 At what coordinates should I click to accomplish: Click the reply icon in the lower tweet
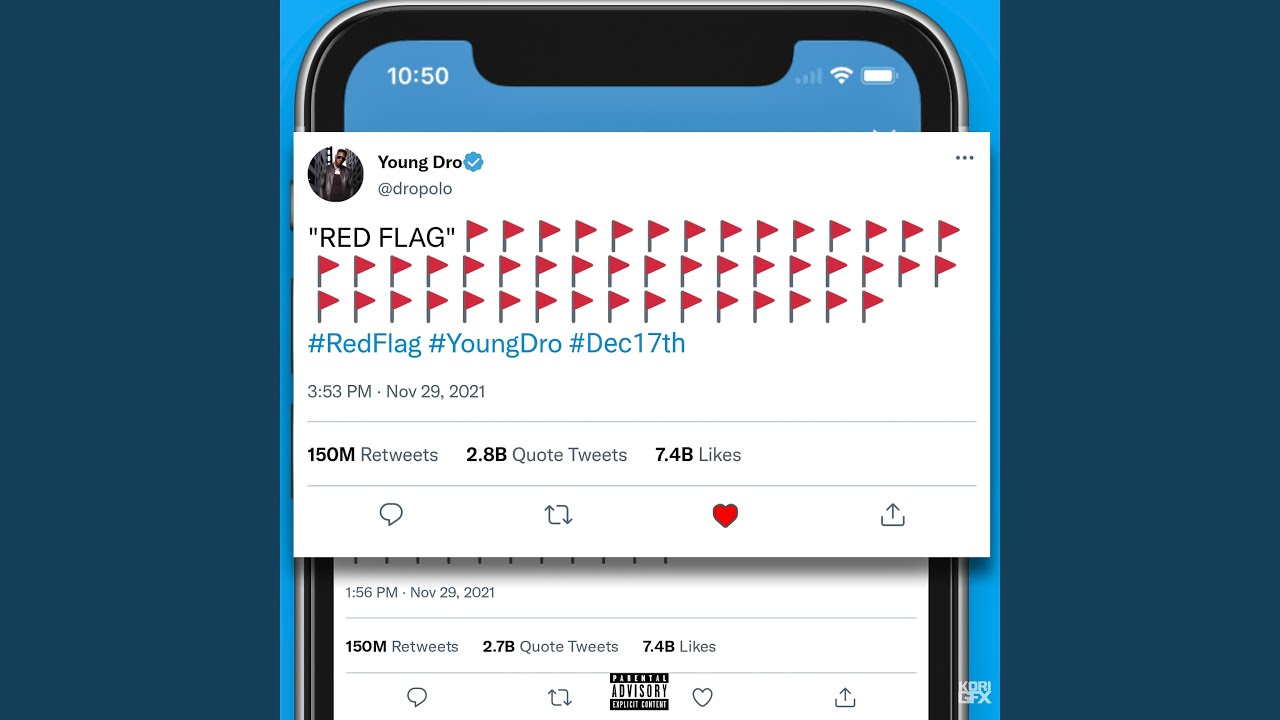click(418, 697)
